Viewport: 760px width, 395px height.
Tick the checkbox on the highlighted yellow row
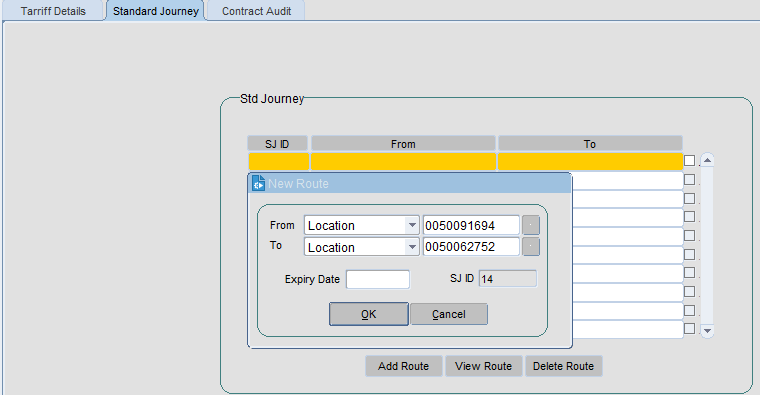689,160
